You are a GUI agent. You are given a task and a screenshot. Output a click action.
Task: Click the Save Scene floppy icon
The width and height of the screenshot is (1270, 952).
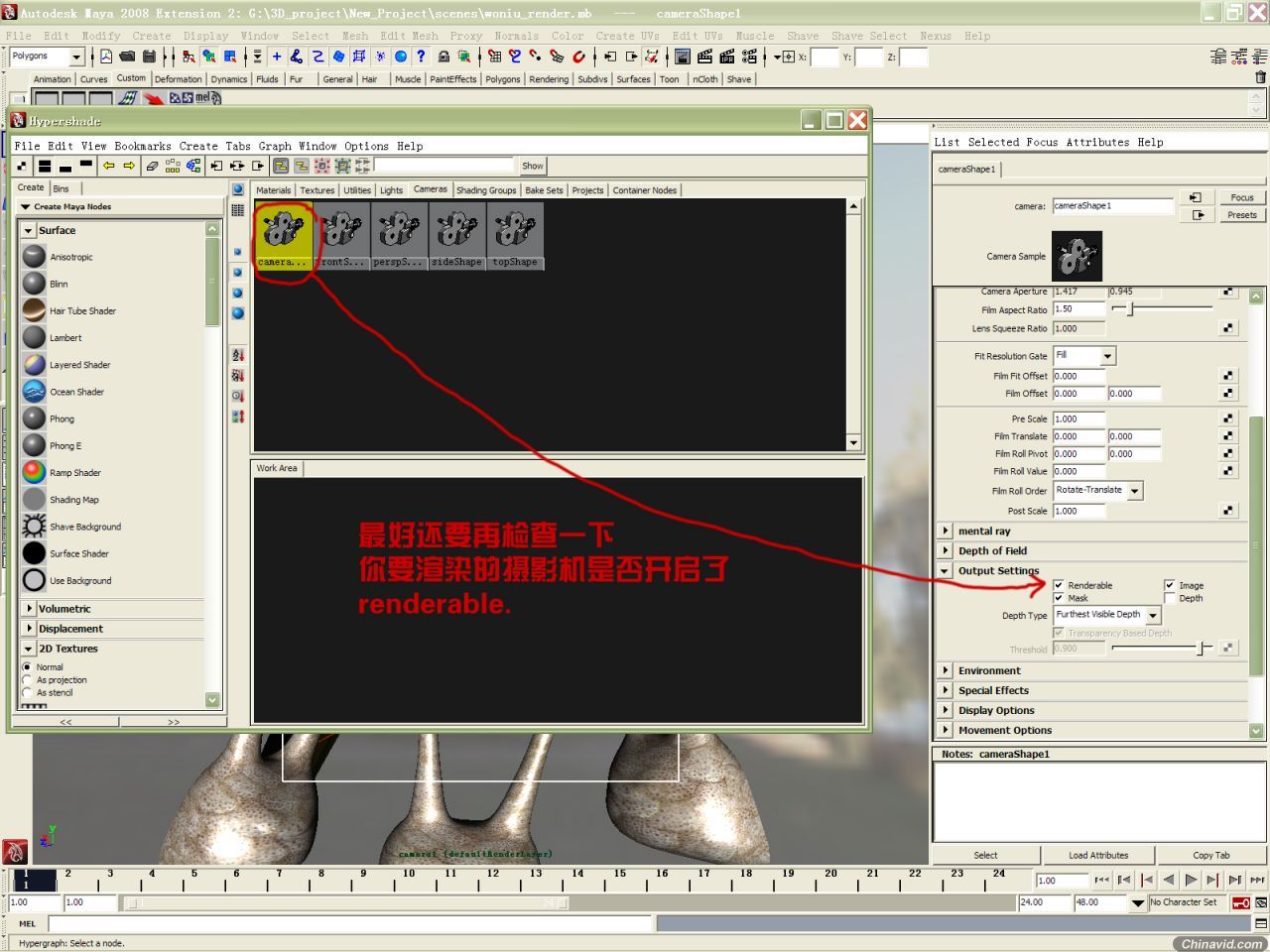(149, 57)
